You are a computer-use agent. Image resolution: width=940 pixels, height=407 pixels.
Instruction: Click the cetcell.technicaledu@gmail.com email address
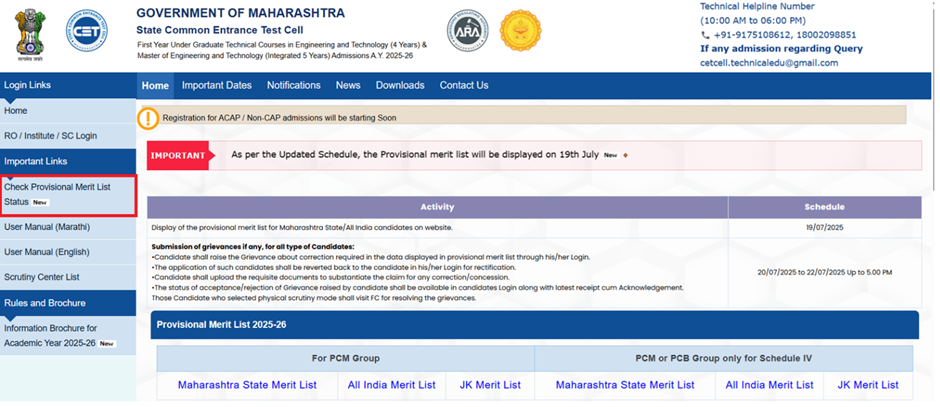point(768,63)
